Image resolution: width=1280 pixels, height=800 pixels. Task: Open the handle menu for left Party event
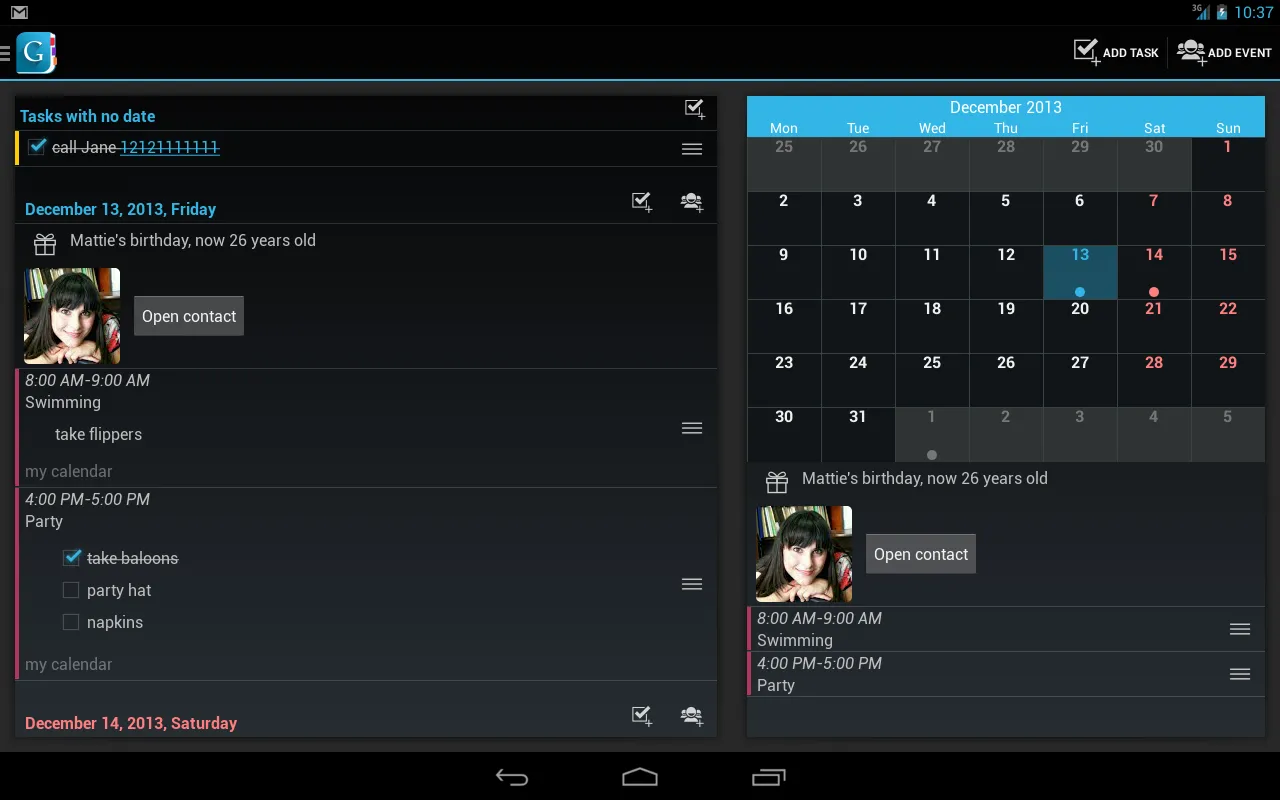click(x=692, y=584)
